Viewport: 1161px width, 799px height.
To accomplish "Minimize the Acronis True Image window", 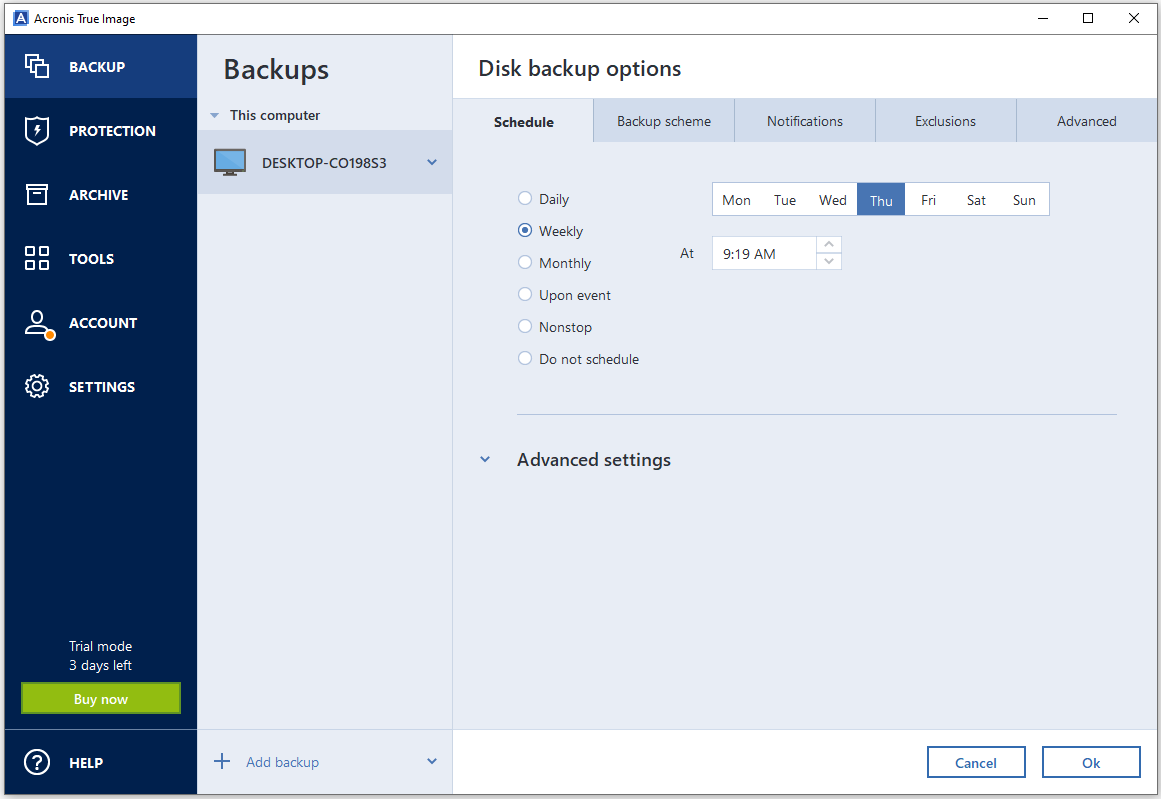I will pyautogui.click(x=1043, y=19).
